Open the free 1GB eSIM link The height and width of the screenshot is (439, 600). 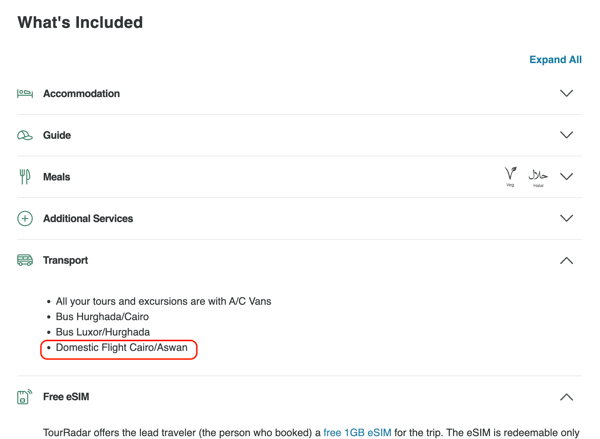coord(357,432)
